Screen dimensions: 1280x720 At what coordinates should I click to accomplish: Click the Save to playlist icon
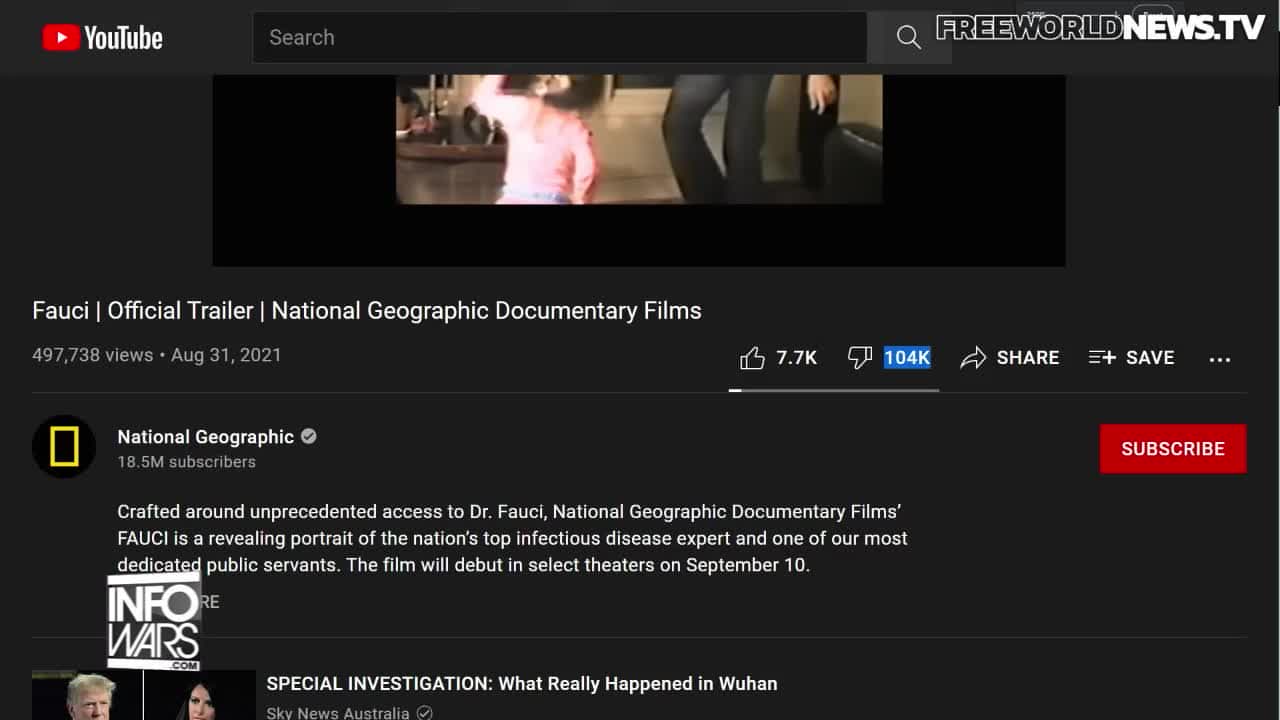(x=1102, y=358)
